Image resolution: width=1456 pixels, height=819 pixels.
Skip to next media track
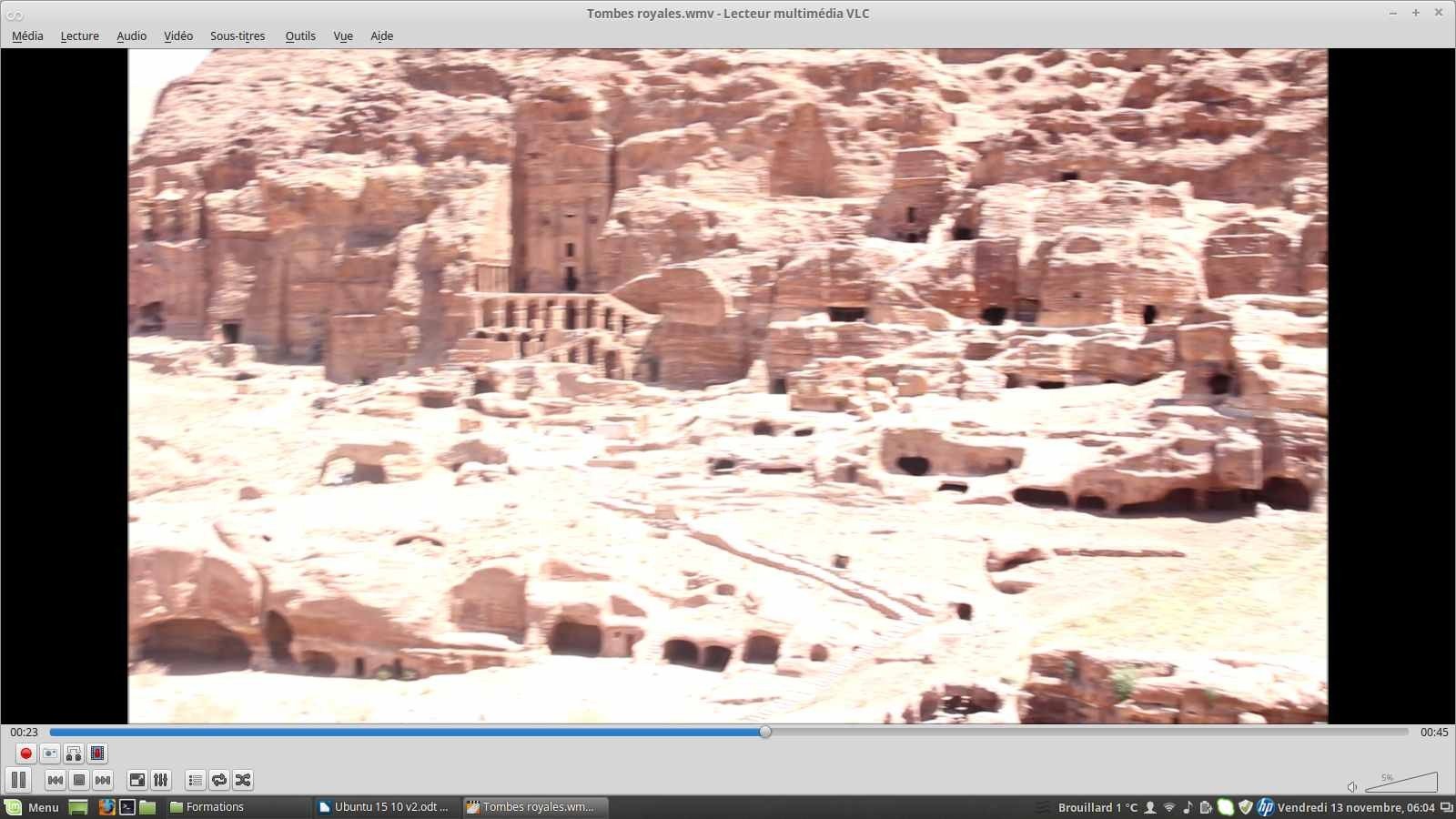coord(103,780)
